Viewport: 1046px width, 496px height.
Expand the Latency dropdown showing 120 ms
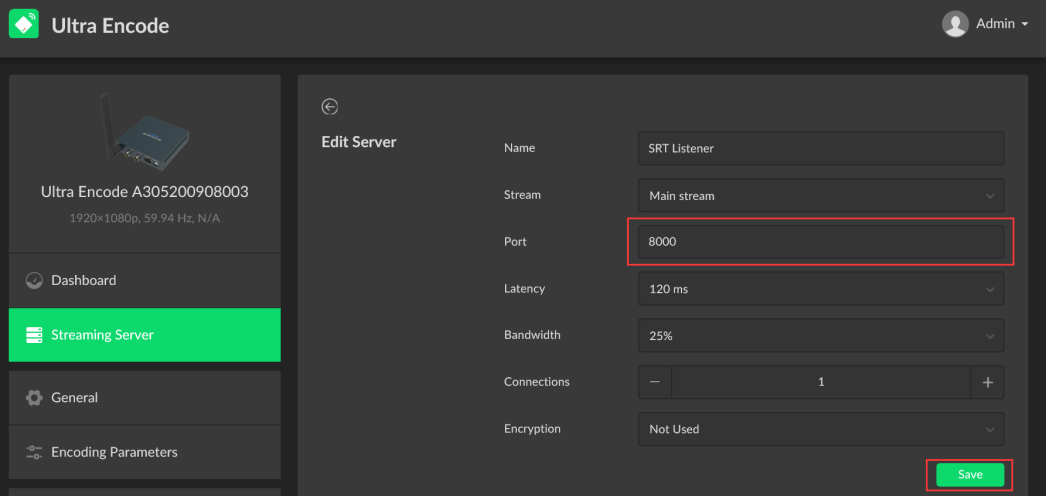point(821,289)
